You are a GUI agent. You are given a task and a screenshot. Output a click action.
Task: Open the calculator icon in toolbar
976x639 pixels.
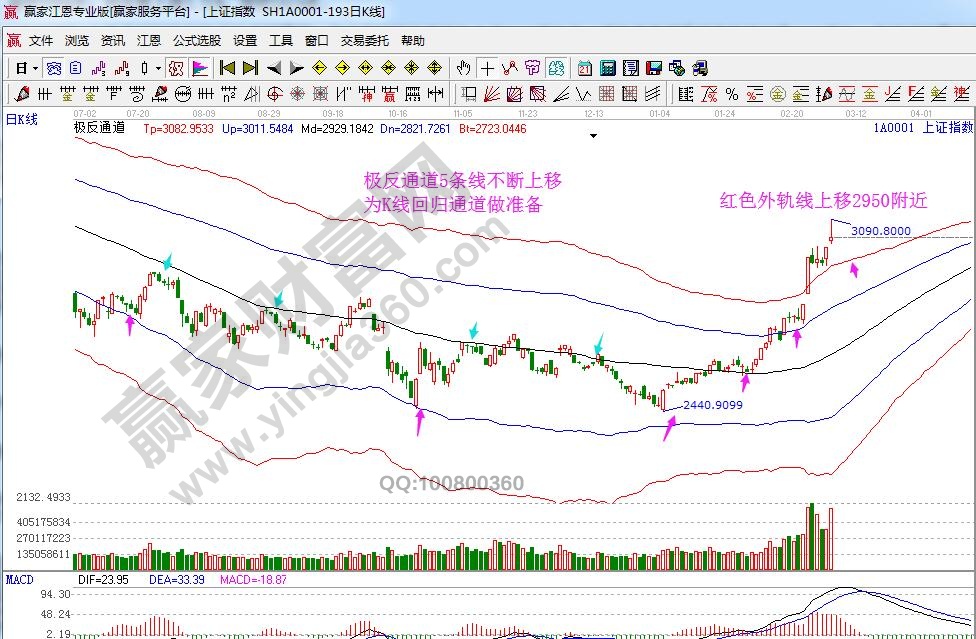(x=607, y=68)
